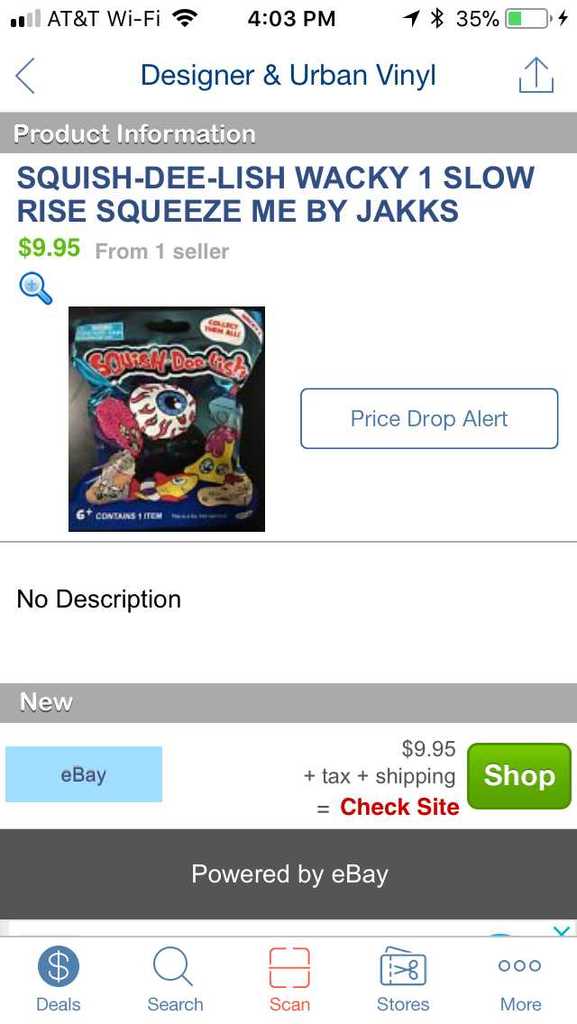Open the Stores coupon icon tab

(403, 980)
